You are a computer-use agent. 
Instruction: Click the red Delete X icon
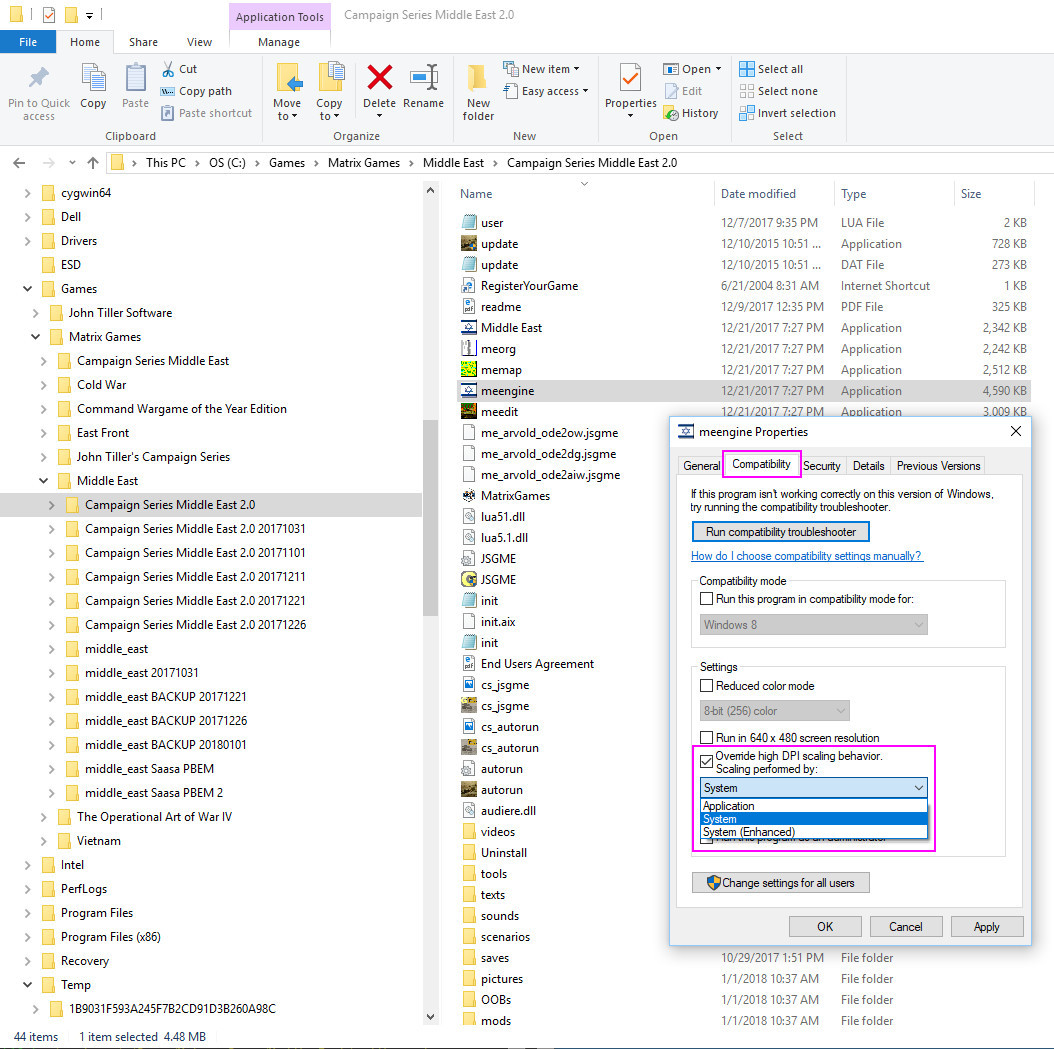coord(379,77)
